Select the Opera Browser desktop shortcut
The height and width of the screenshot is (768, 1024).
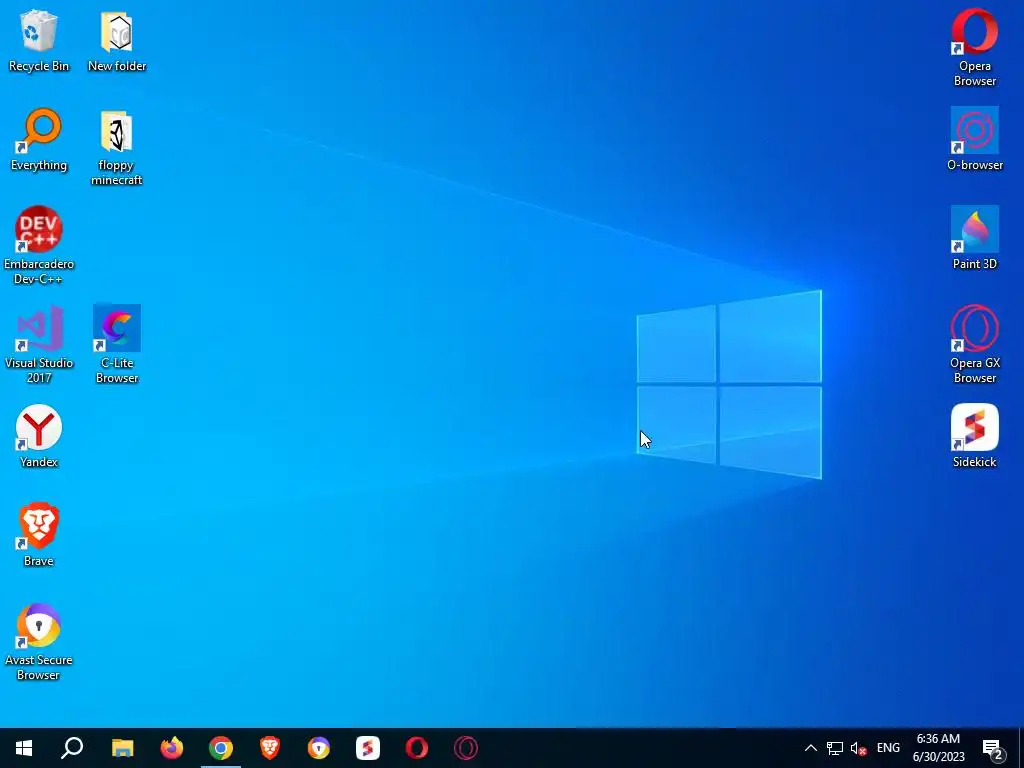click(974, 48)
